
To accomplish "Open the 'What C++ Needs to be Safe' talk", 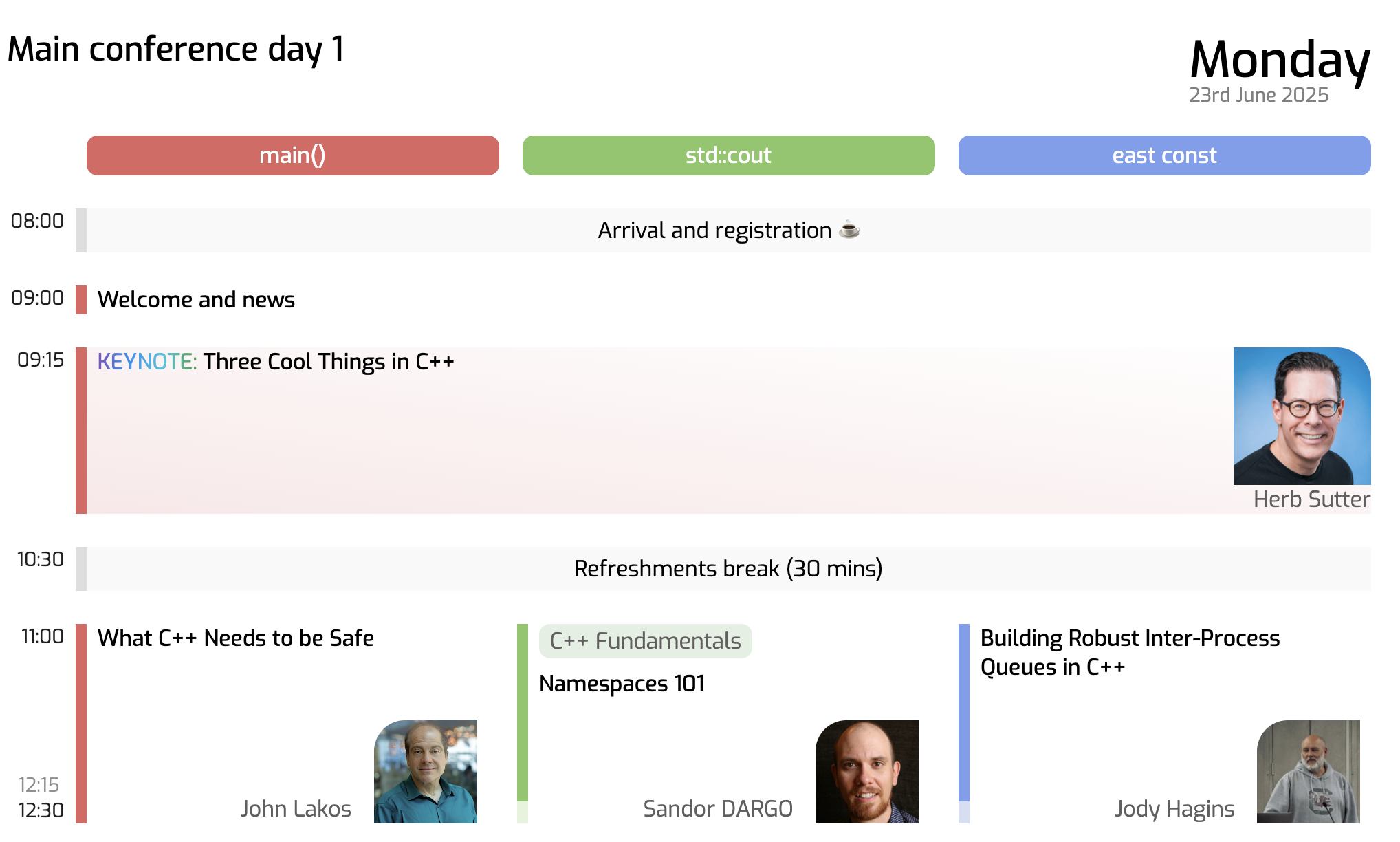I will coord(236,638).
